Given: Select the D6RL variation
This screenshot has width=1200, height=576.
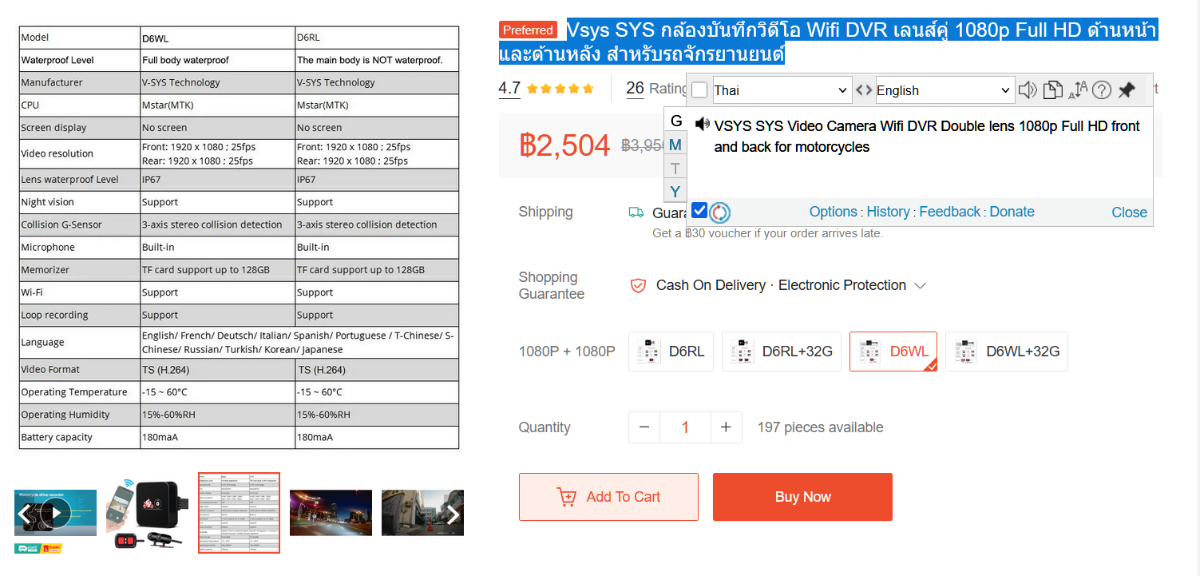Looking at the screenshot, I should [672, 352].
